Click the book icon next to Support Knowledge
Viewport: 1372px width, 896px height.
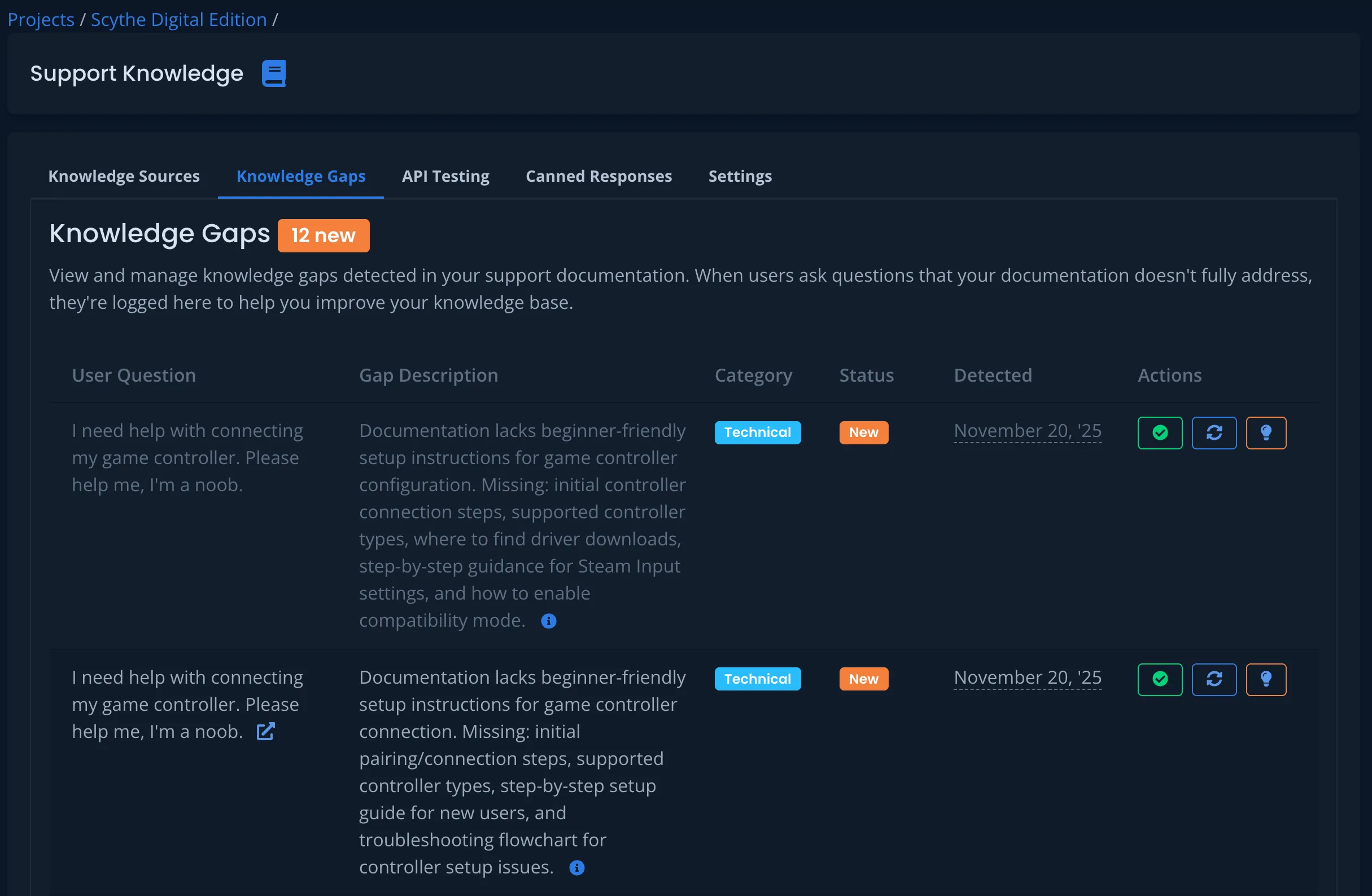click(273, 73)
